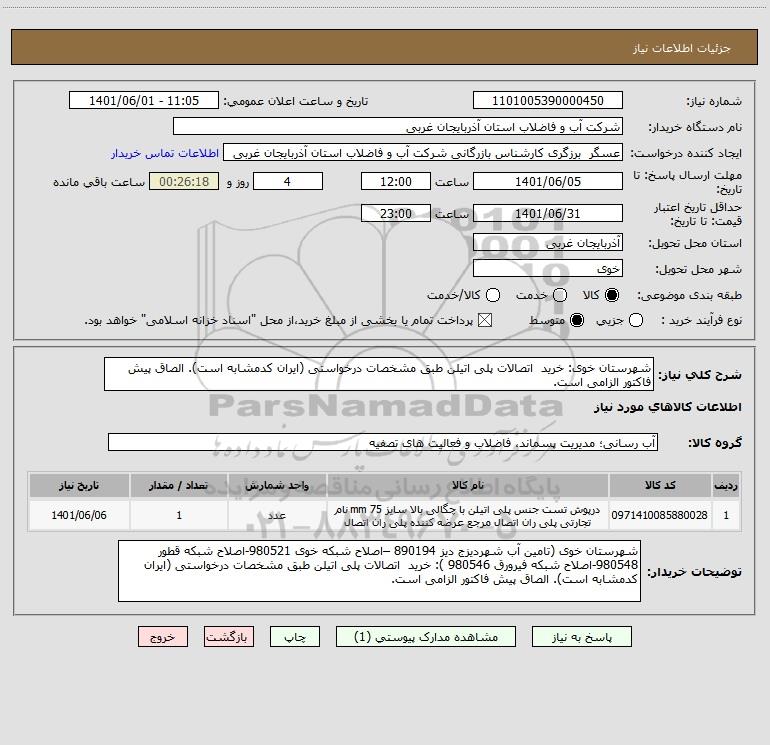
Task: Click the countdown timer 00:26:18
Action: 184,181
